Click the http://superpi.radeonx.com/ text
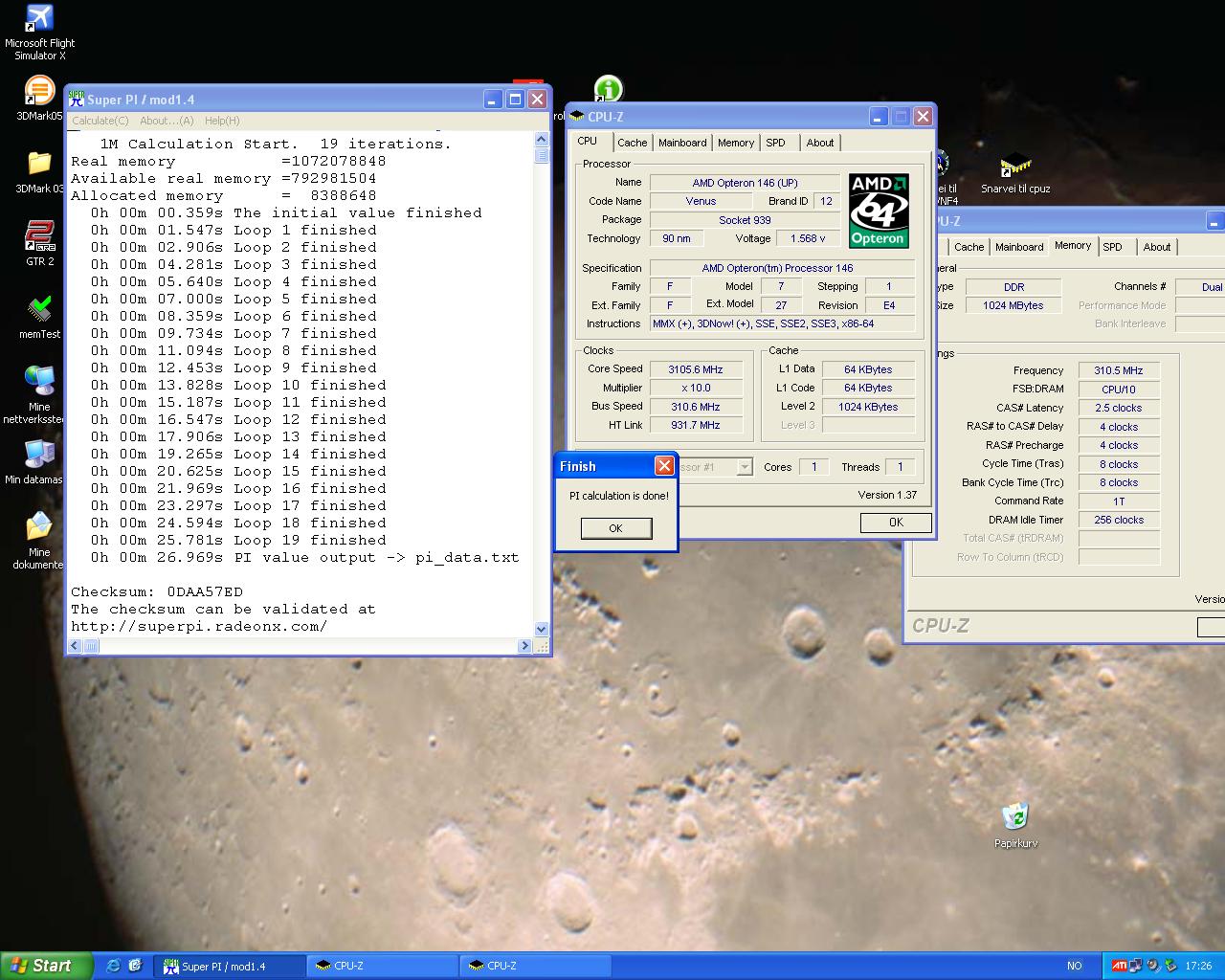The height and width of the screenshot is (980, 1225). (199, 626)
